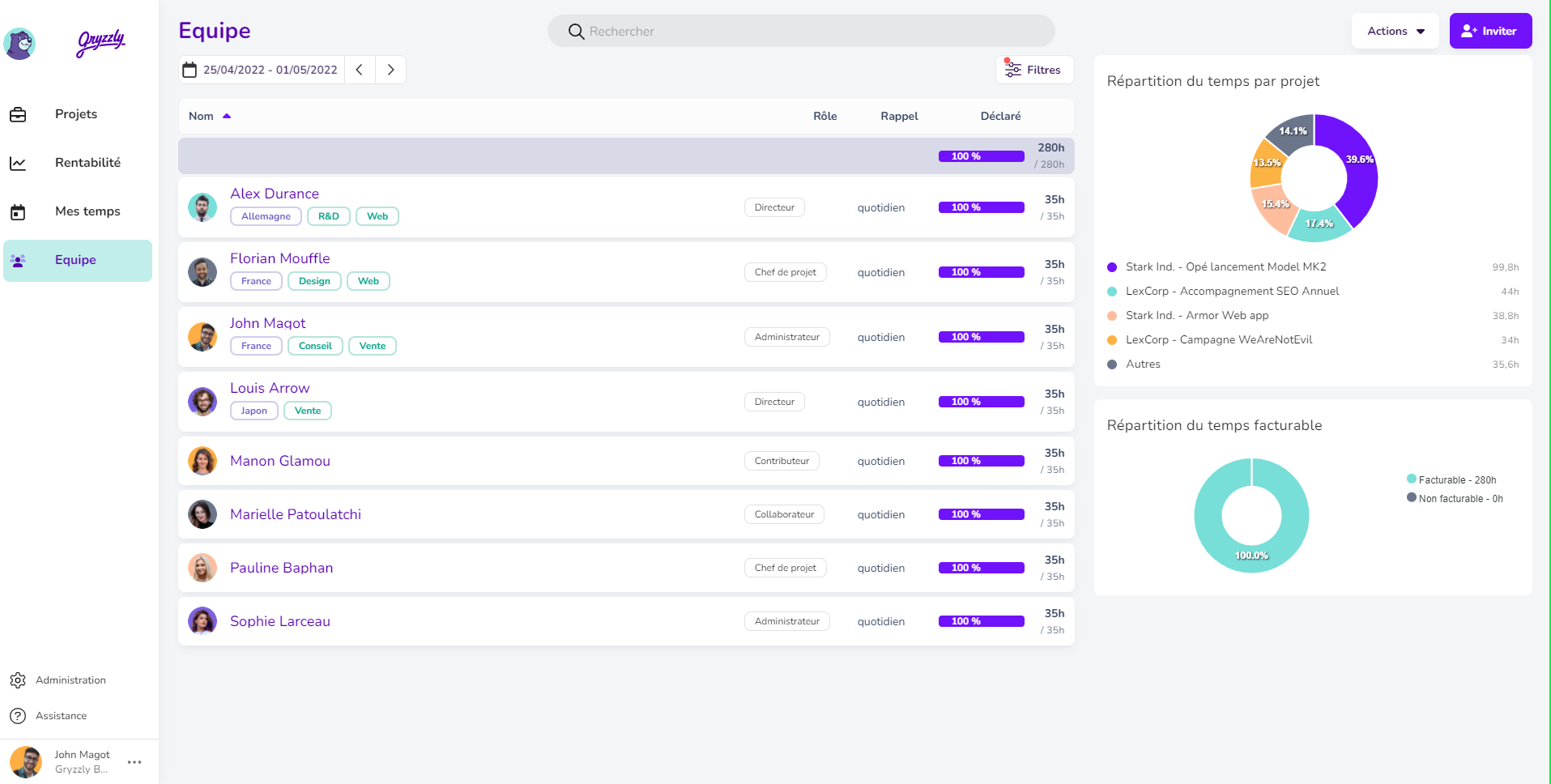Open Projets via the briefcase icon

[18, 115]
